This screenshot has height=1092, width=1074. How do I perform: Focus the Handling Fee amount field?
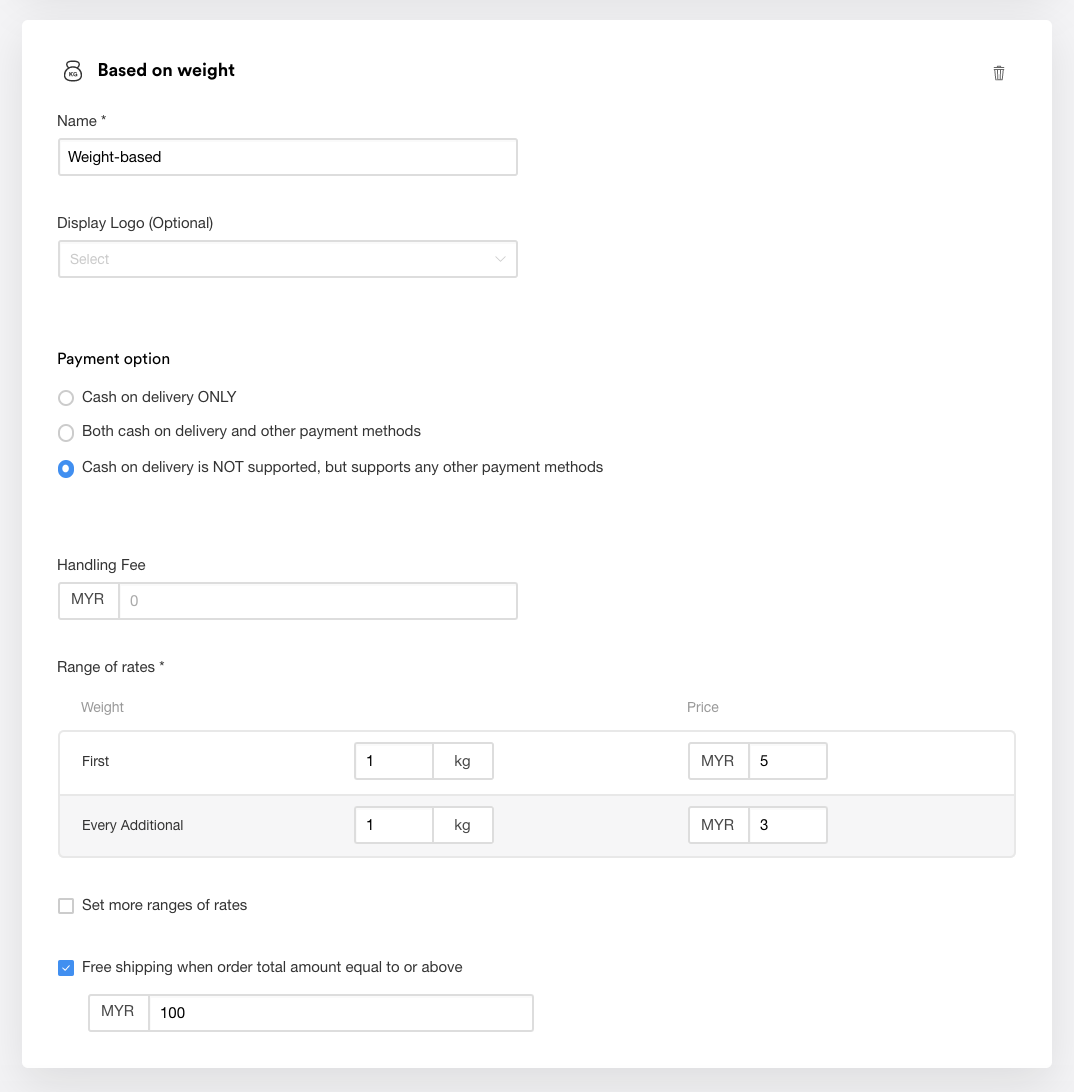pyautogui.click(x=318, y=601)
